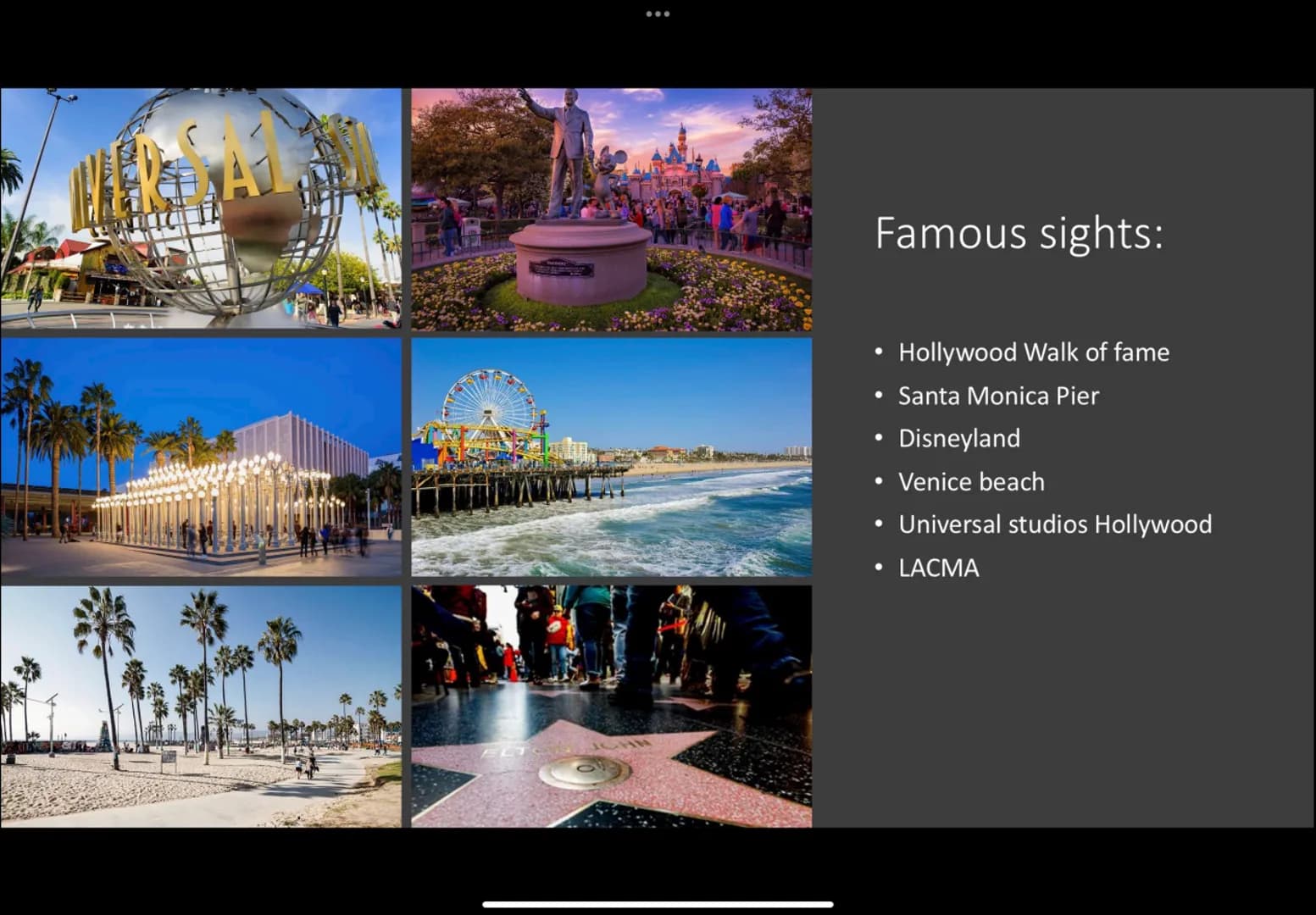Click the brass emblem on the pink star
The image size is (1316, 915).
point(585,771)
